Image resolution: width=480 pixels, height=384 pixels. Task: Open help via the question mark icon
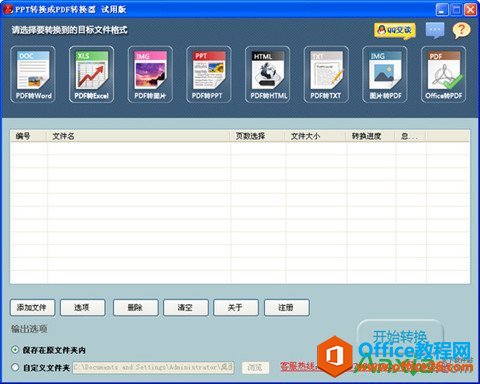click(461, 30)
